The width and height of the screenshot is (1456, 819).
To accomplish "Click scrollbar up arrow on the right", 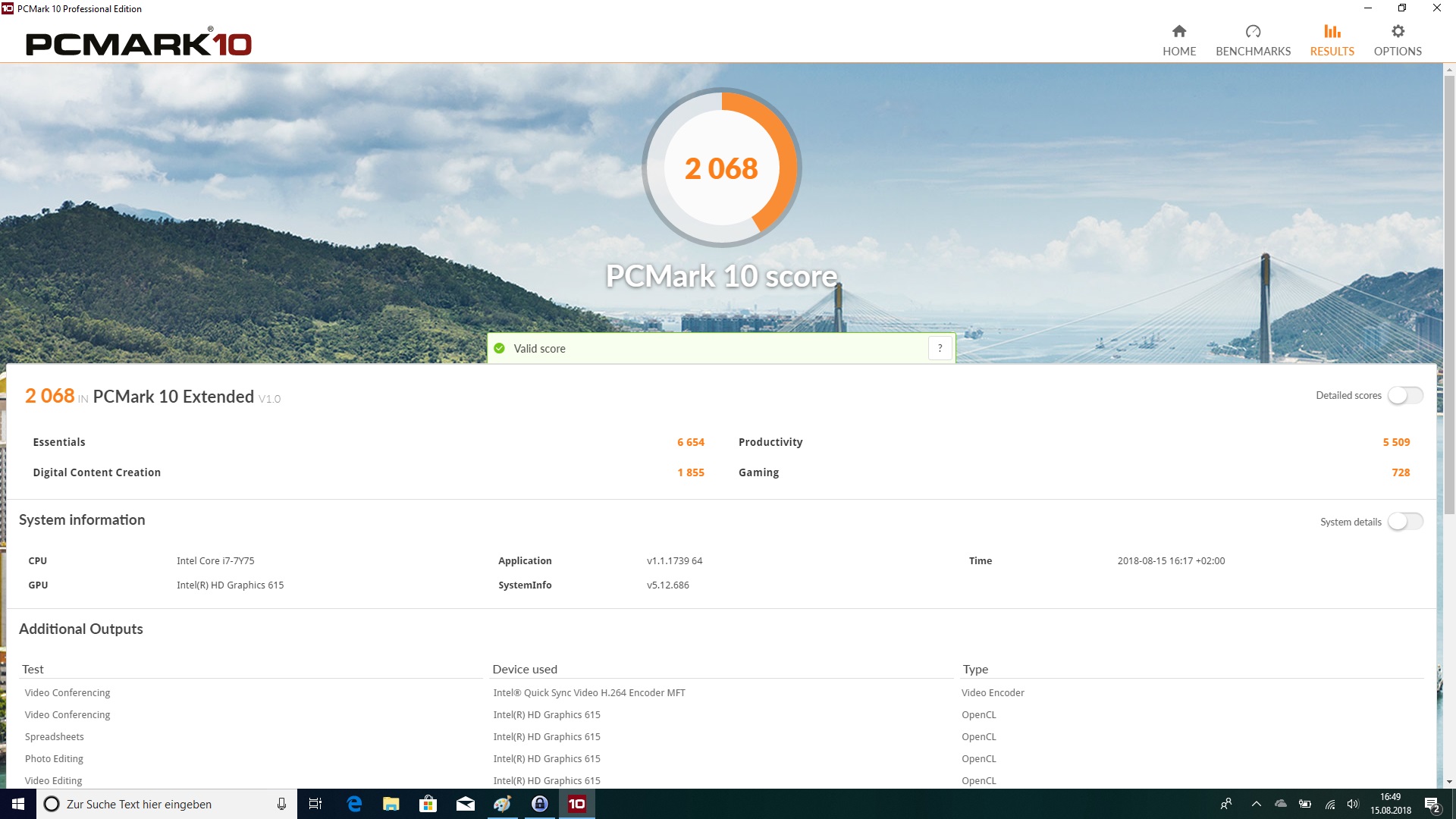I will [x=1449, y=70].
